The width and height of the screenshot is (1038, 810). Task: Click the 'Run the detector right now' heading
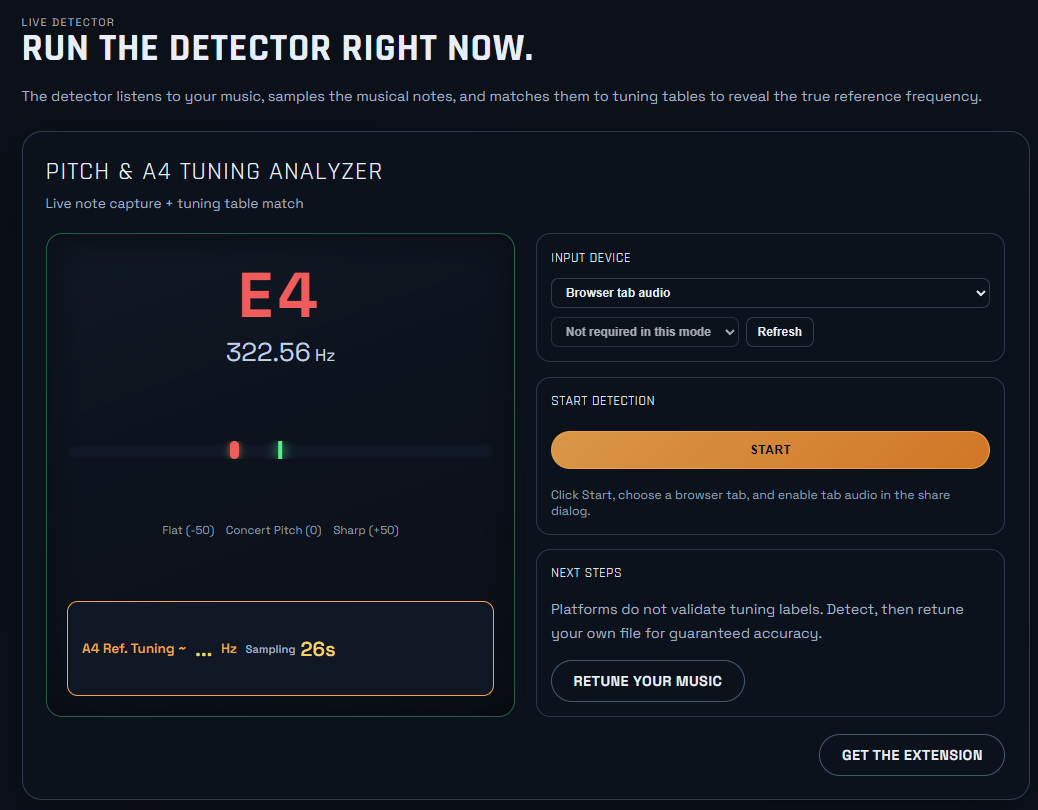277,48
